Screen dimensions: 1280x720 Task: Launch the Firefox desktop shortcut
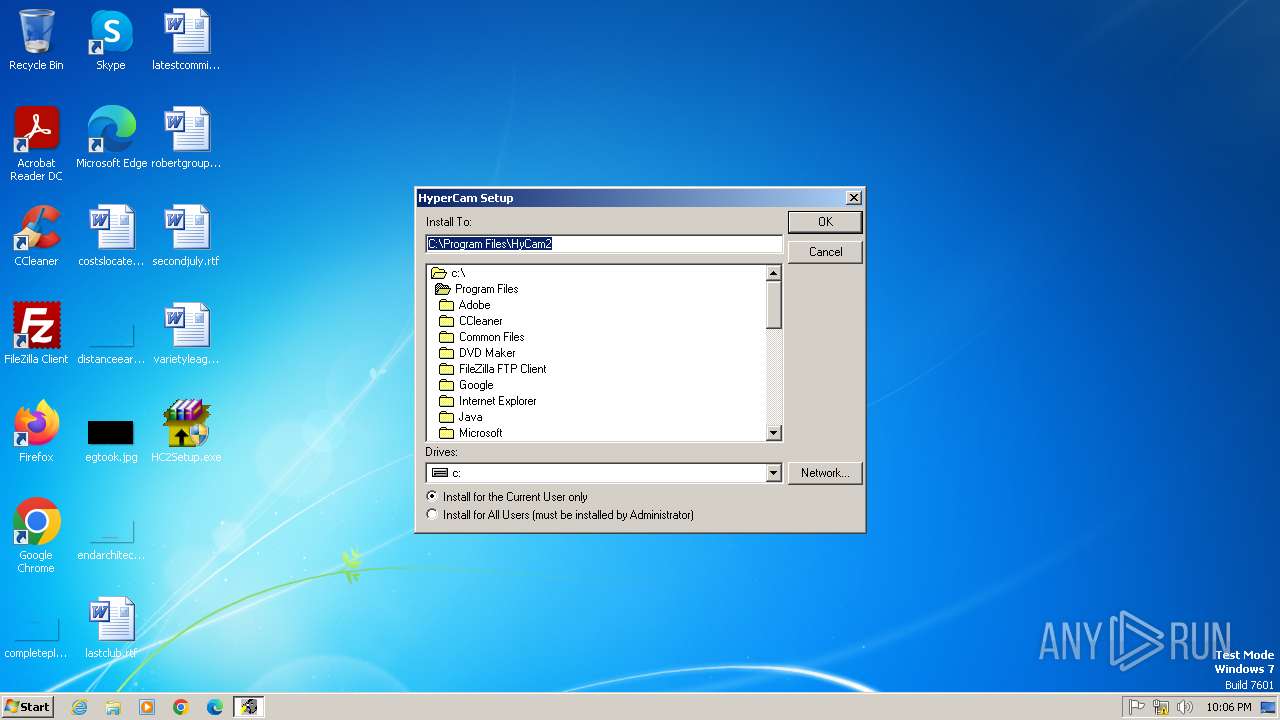click(36, 432)
